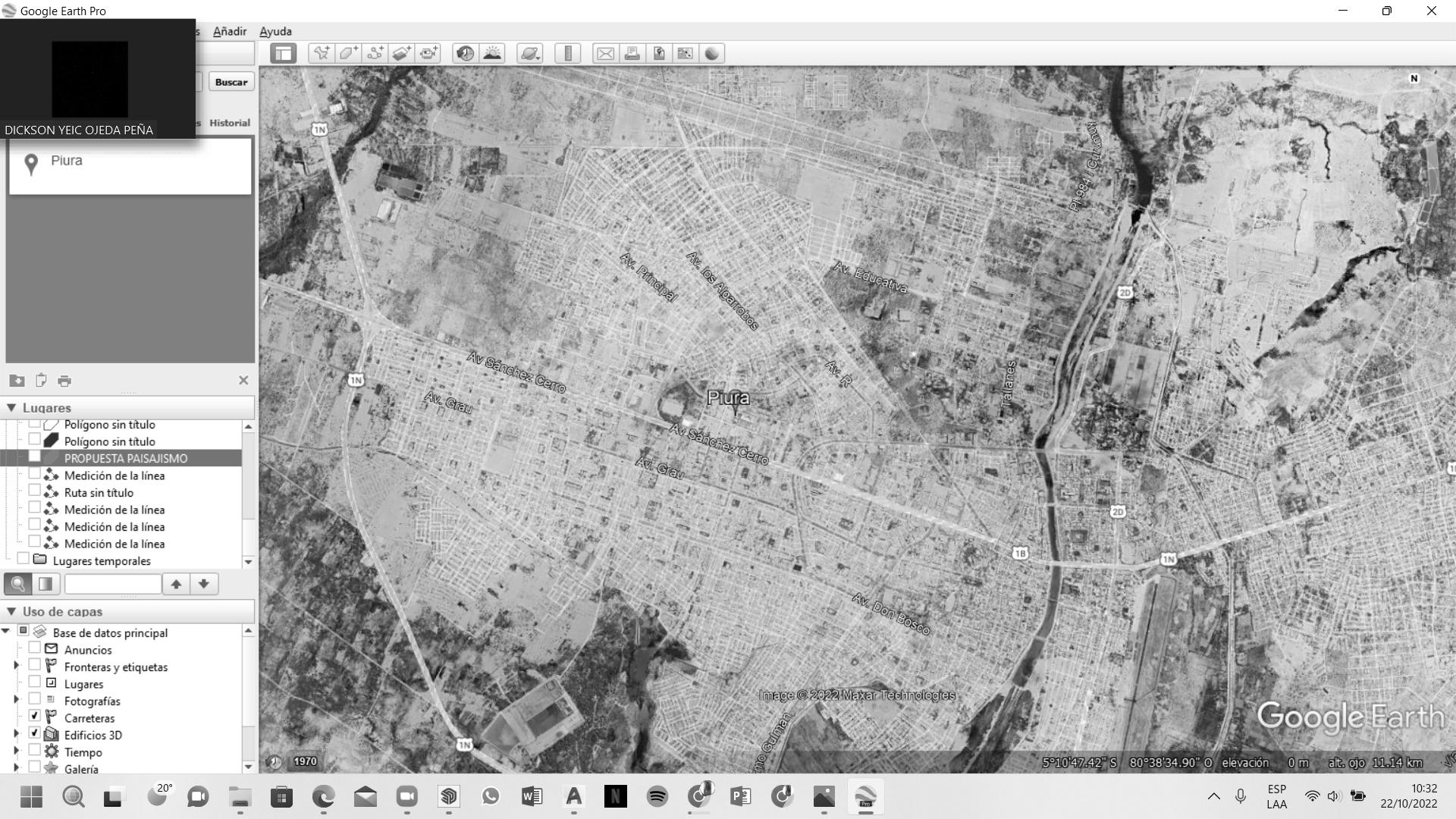Copy search results to clipboard icon
Image resolution: width=1456 pixels, height=819 pixels.
pos(41,381)
